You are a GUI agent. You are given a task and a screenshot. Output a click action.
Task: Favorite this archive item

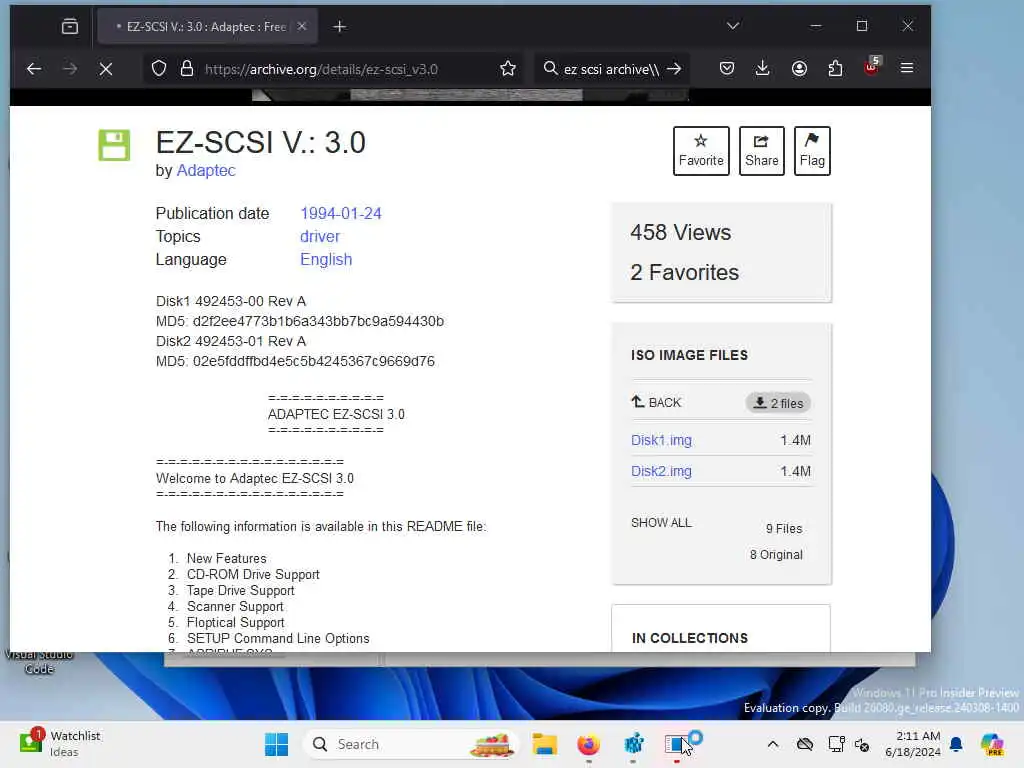701,151
